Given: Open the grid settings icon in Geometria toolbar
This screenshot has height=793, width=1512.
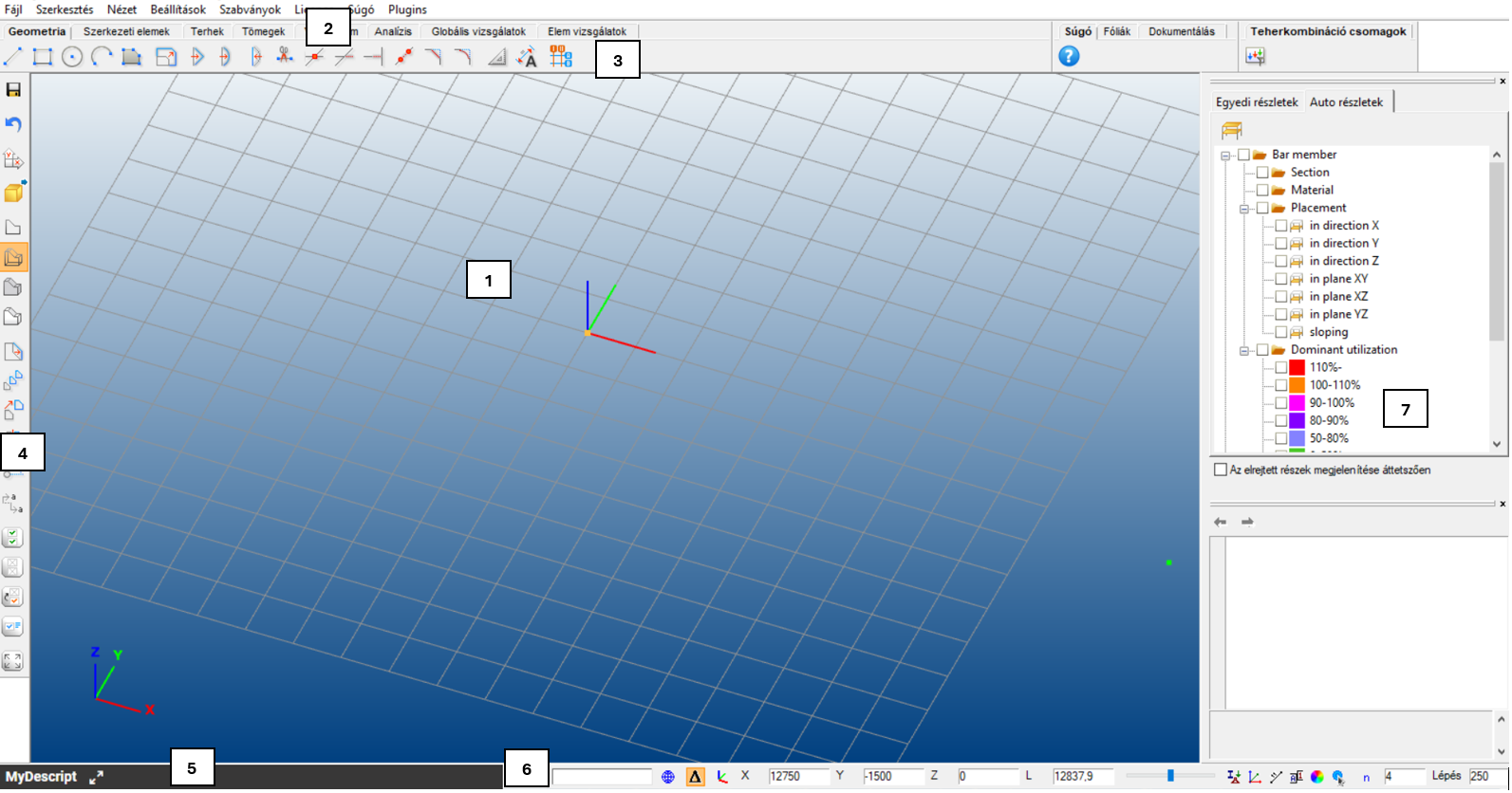Looking at the screenshot, I should [x=561, y=57].
